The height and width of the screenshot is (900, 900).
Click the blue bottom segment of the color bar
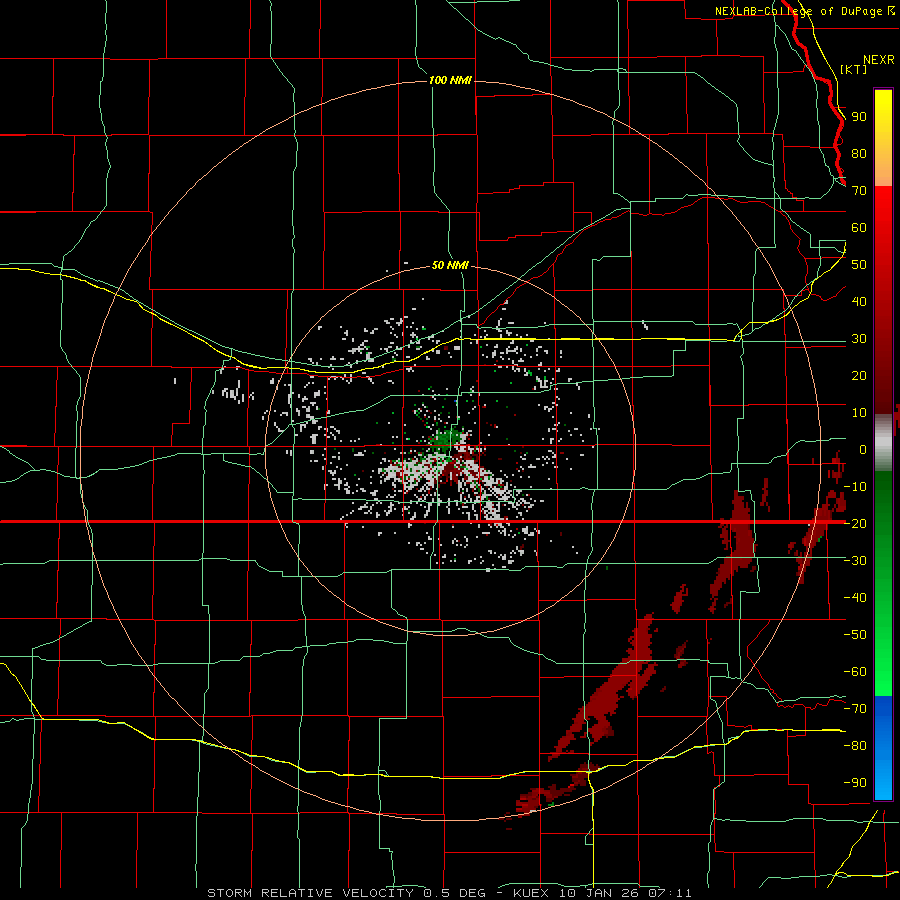tap(883, 747)
